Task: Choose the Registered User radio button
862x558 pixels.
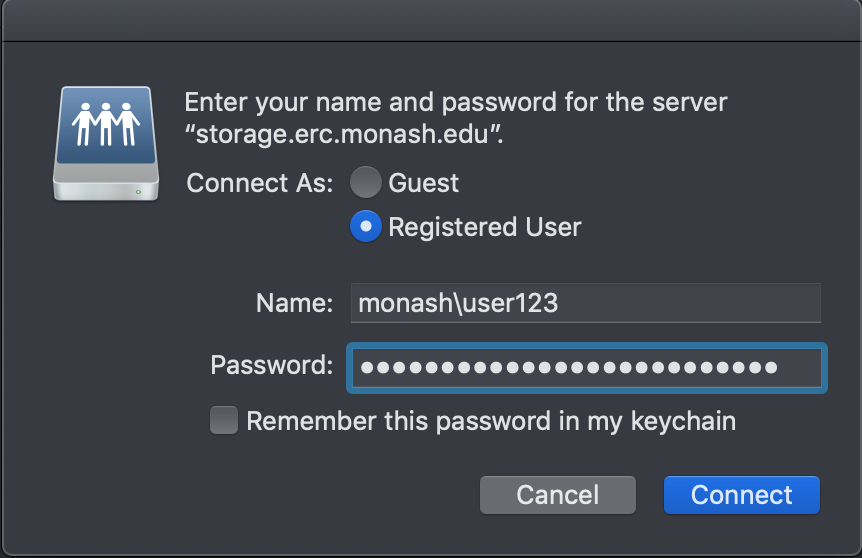Action: pyautogui.click(x=366, y=227)
